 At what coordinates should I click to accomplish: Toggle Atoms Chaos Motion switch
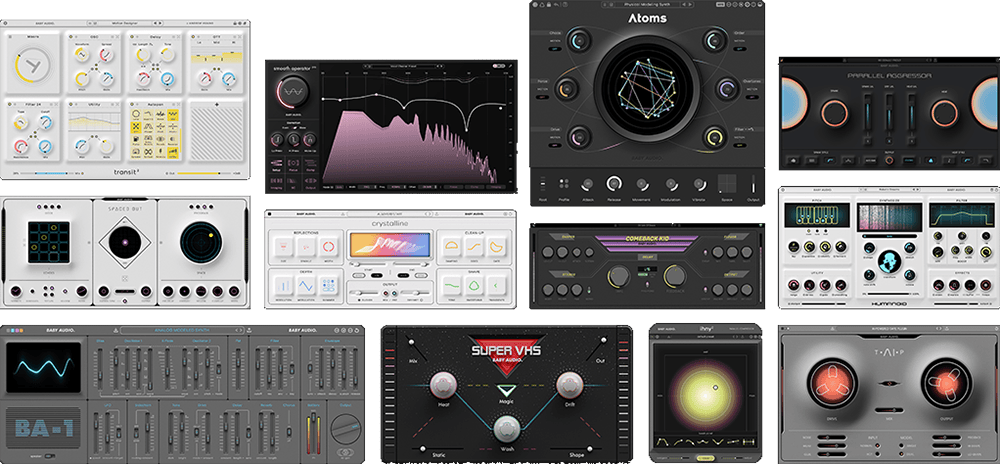tap(557, 49)
